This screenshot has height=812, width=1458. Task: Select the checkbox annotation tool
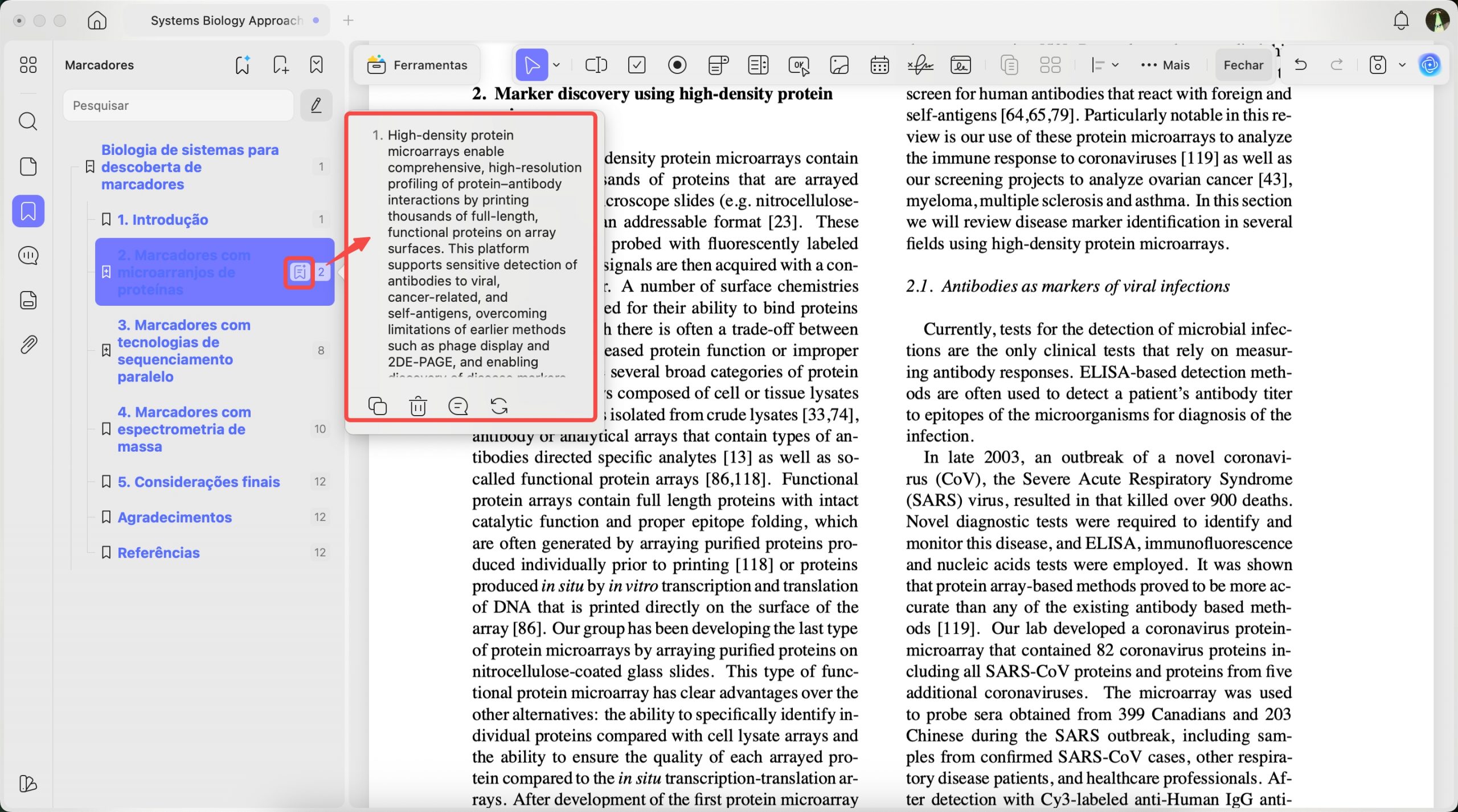pyautogui.click(x=636, y=64)
